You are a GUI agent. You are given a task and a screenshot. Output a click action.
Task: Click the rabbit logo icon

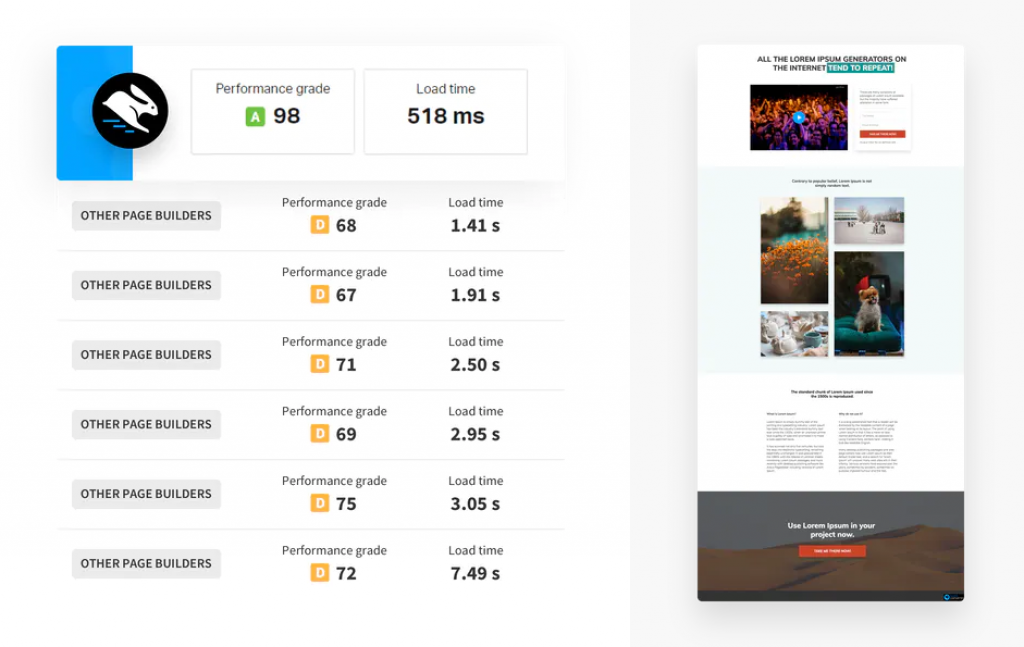coord(130,112)
